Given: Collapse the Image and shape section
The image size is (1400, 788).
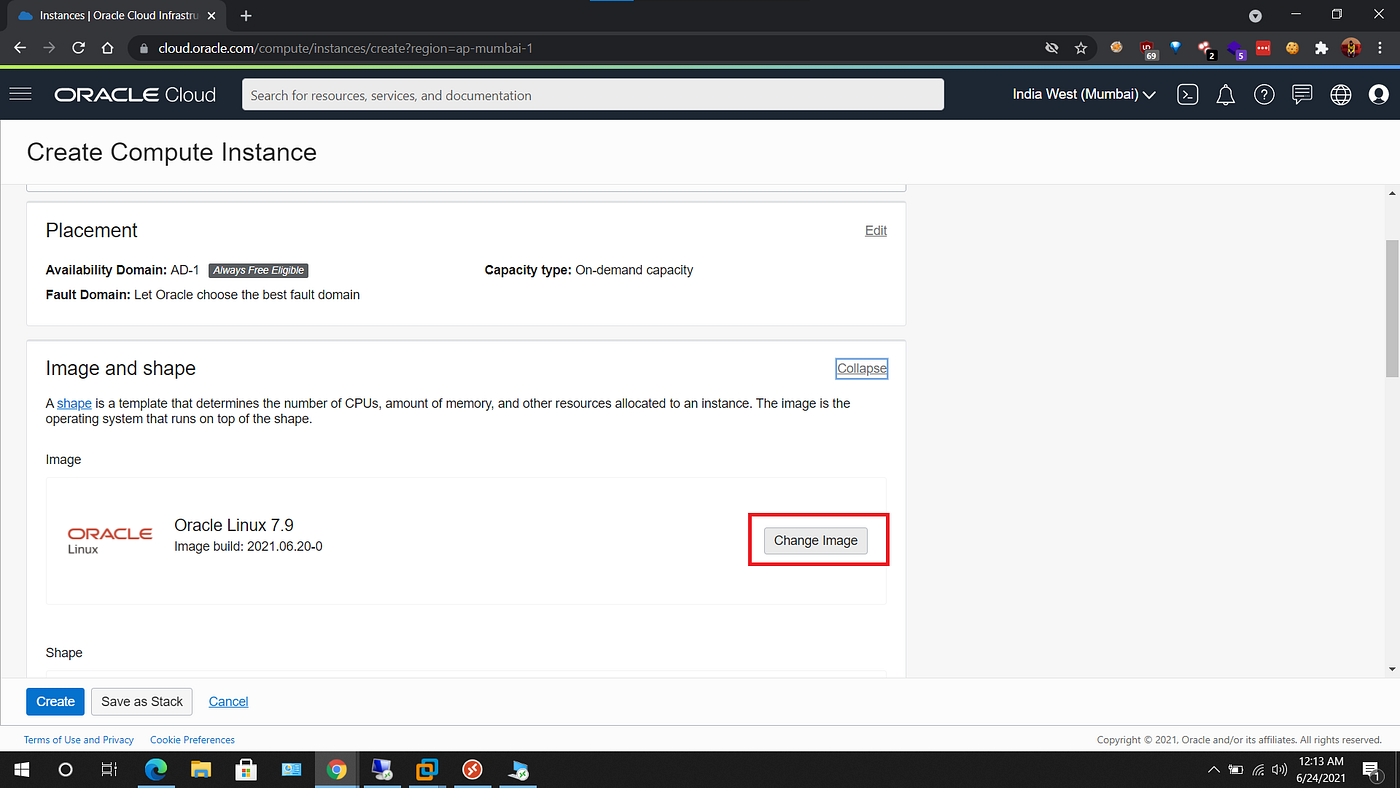Looking at the screenshot, I should 862,368.
